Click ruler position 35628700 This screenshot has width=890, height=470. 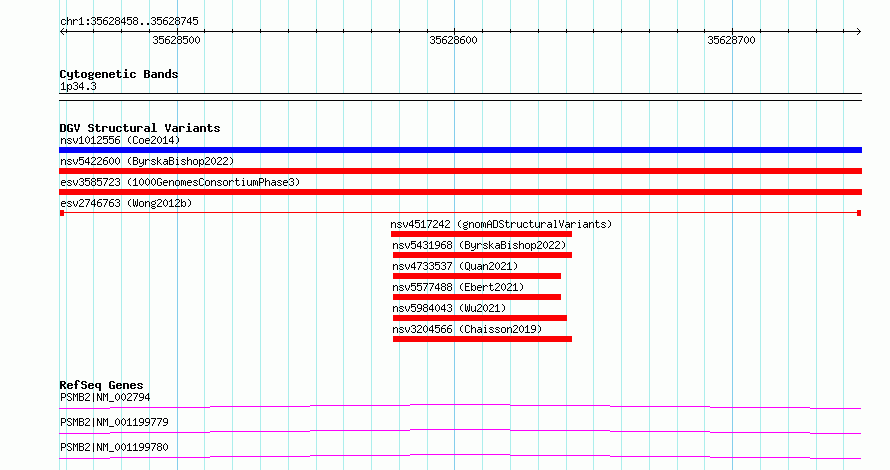pos(731,40)
